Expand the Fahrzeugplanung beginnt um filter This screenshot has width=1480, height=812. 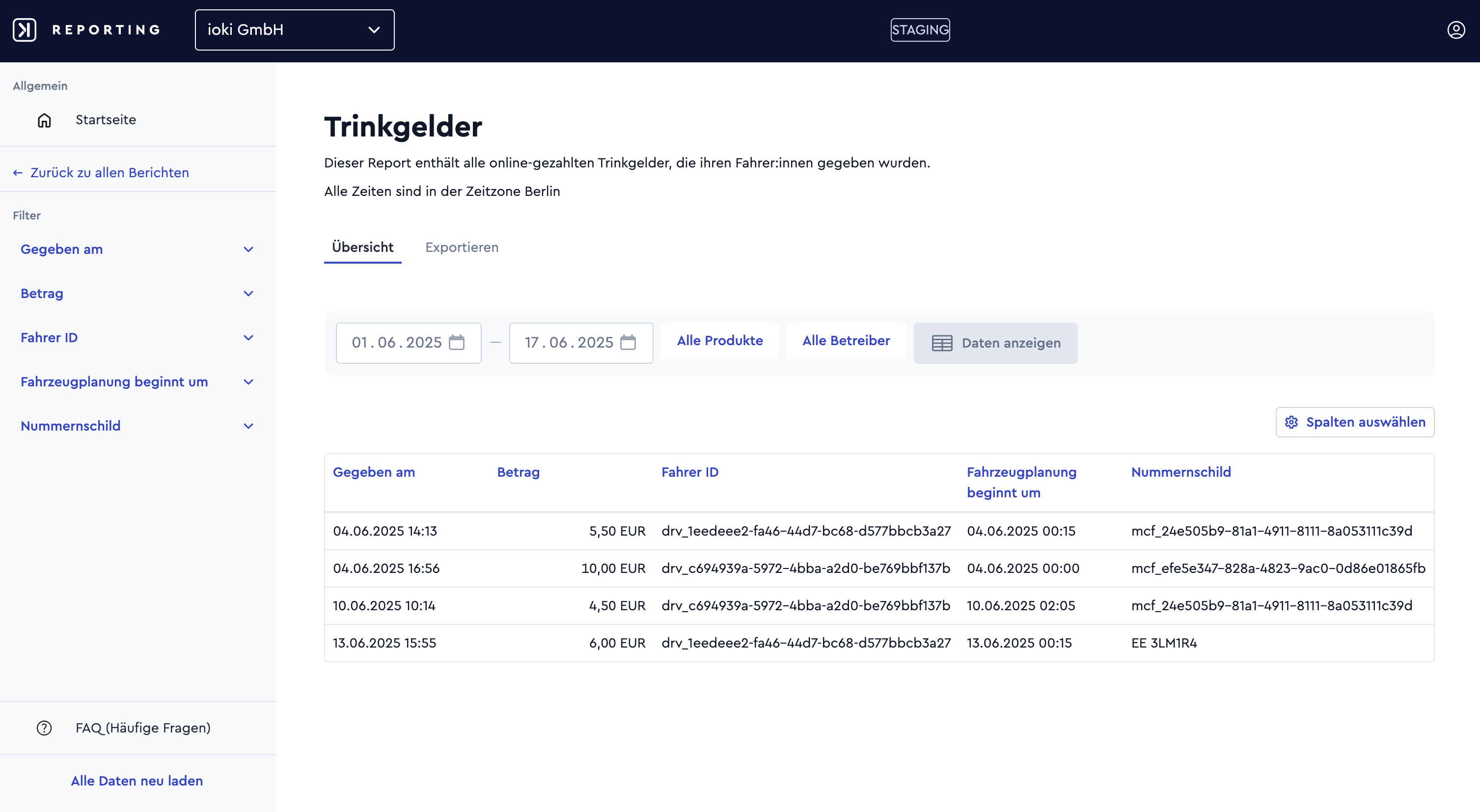pyautogui.click(x=138, y=382)
